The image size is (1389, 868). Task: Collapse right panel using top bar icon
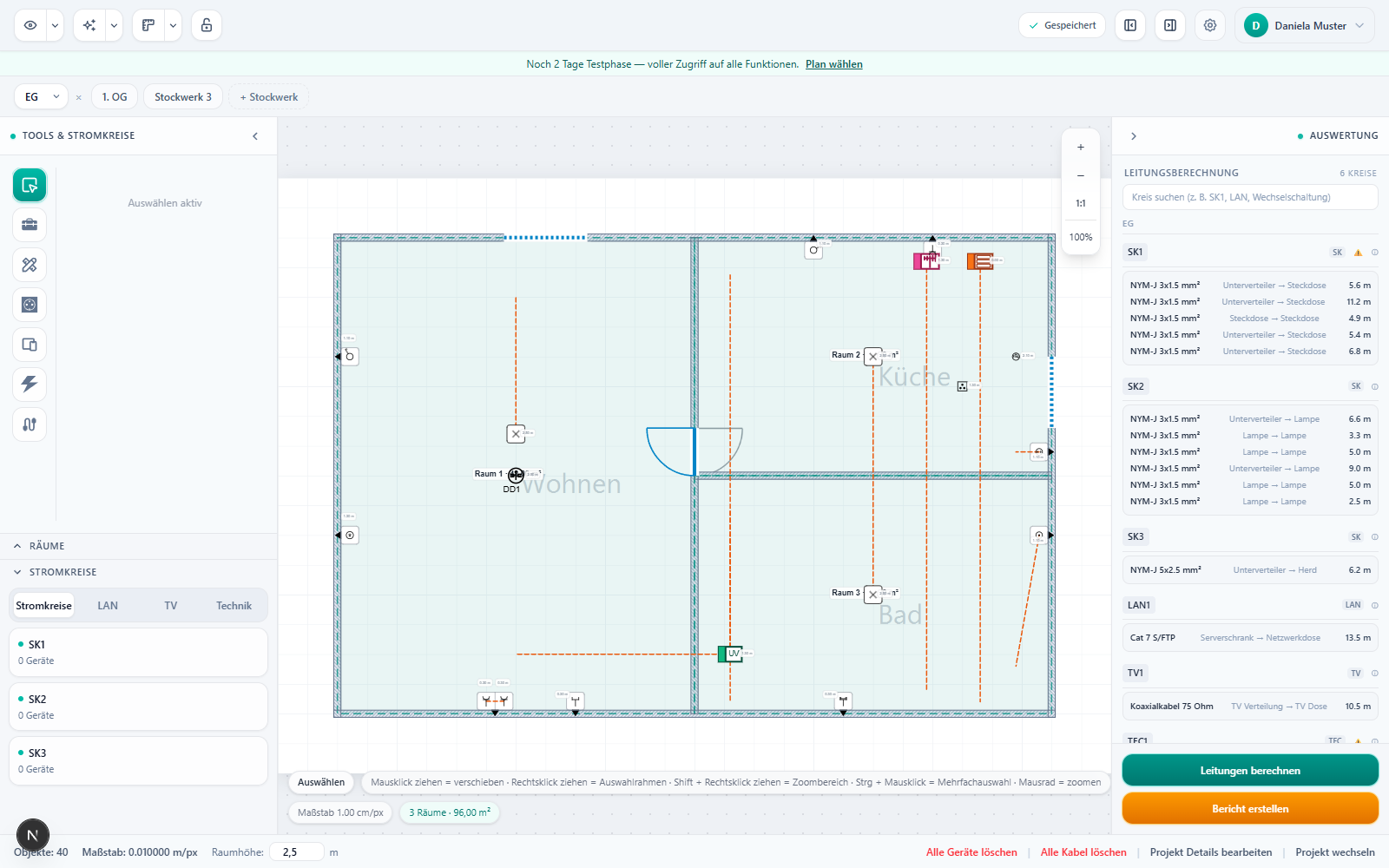pos(1170,25)
